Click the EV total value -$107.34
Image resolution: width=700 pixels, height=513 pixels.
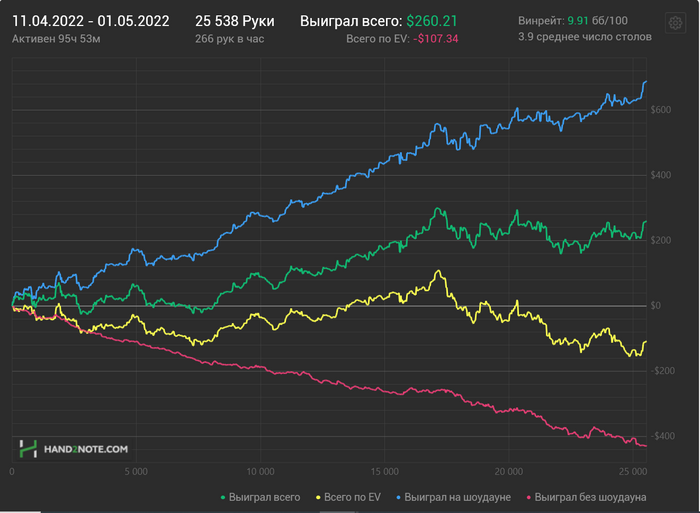pos(436,39)
